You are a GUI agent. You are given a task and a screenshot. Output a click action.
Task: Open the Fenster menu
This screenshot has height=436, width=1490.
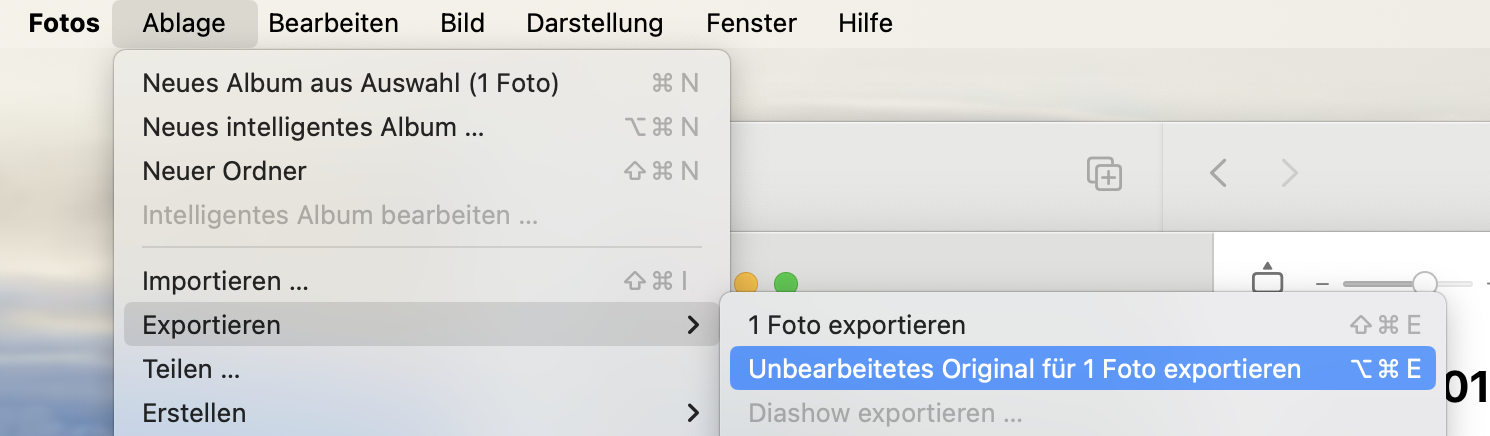751,23
